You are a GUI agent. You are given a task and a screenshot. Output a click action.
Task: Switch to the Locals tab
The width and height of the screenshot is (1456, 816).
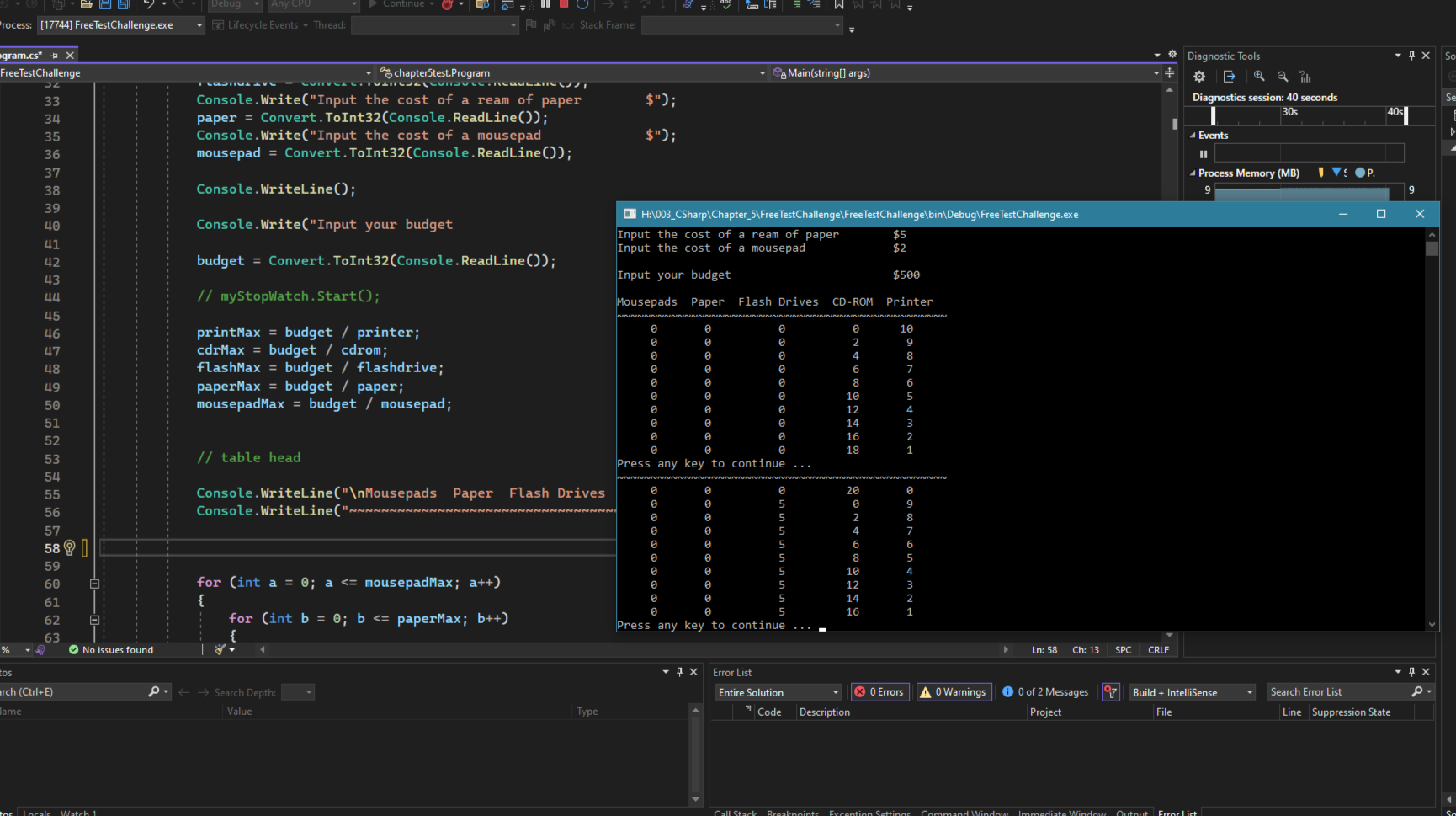36,813
